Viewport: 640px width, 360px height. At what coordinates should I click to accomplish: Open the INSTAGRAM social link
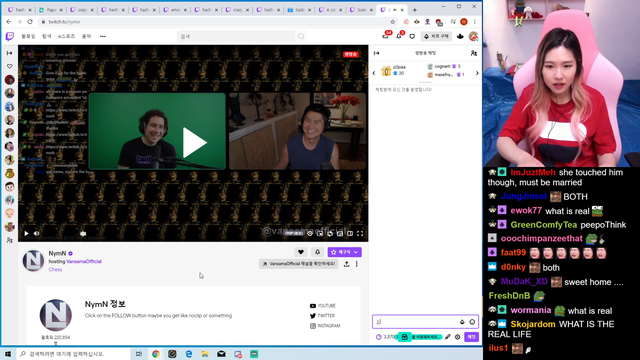325,326
